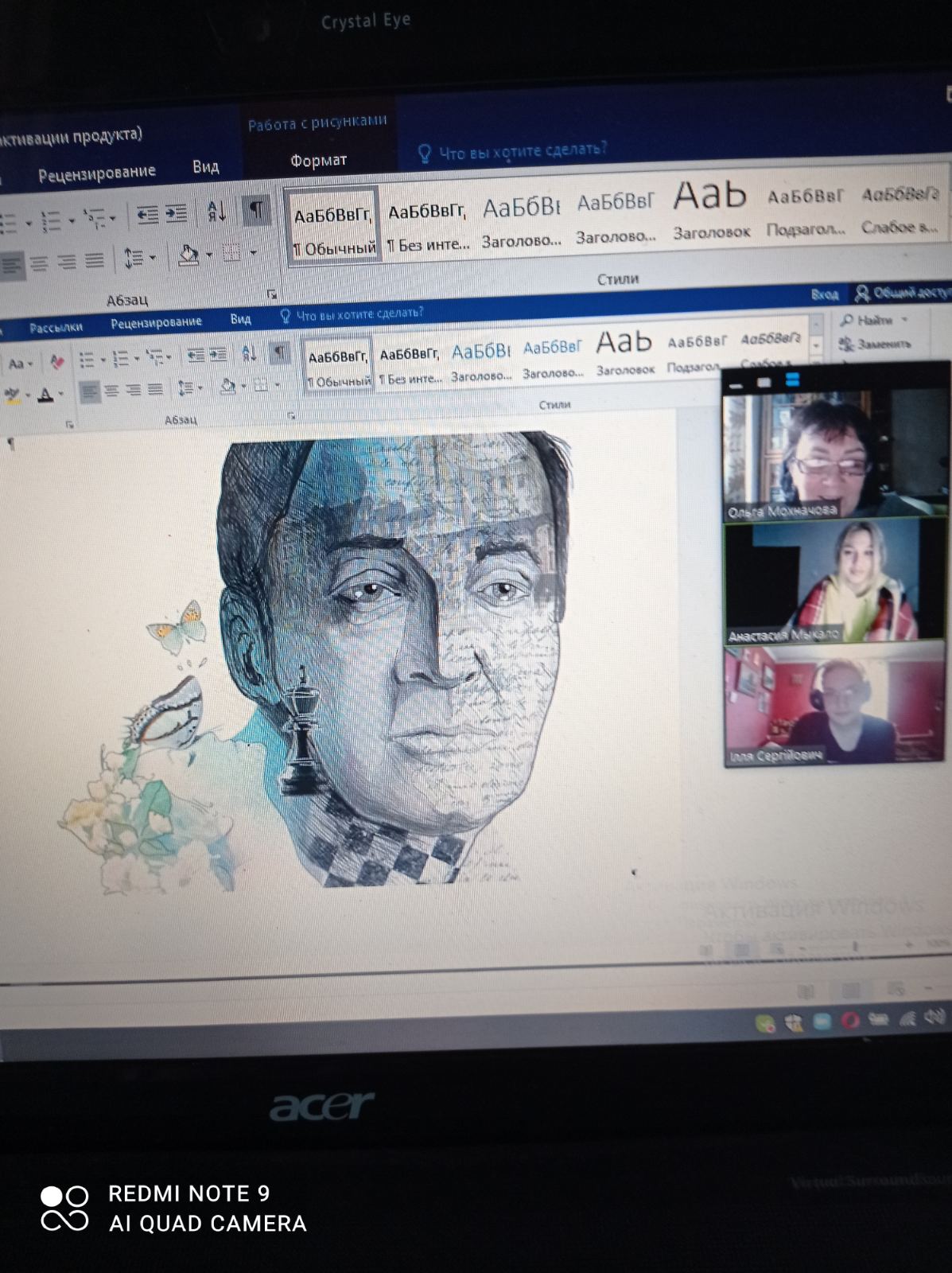952x1273 pixels.
Task: Expand the borders dropdown arrow in the upper ribbon
Action: 253,253
